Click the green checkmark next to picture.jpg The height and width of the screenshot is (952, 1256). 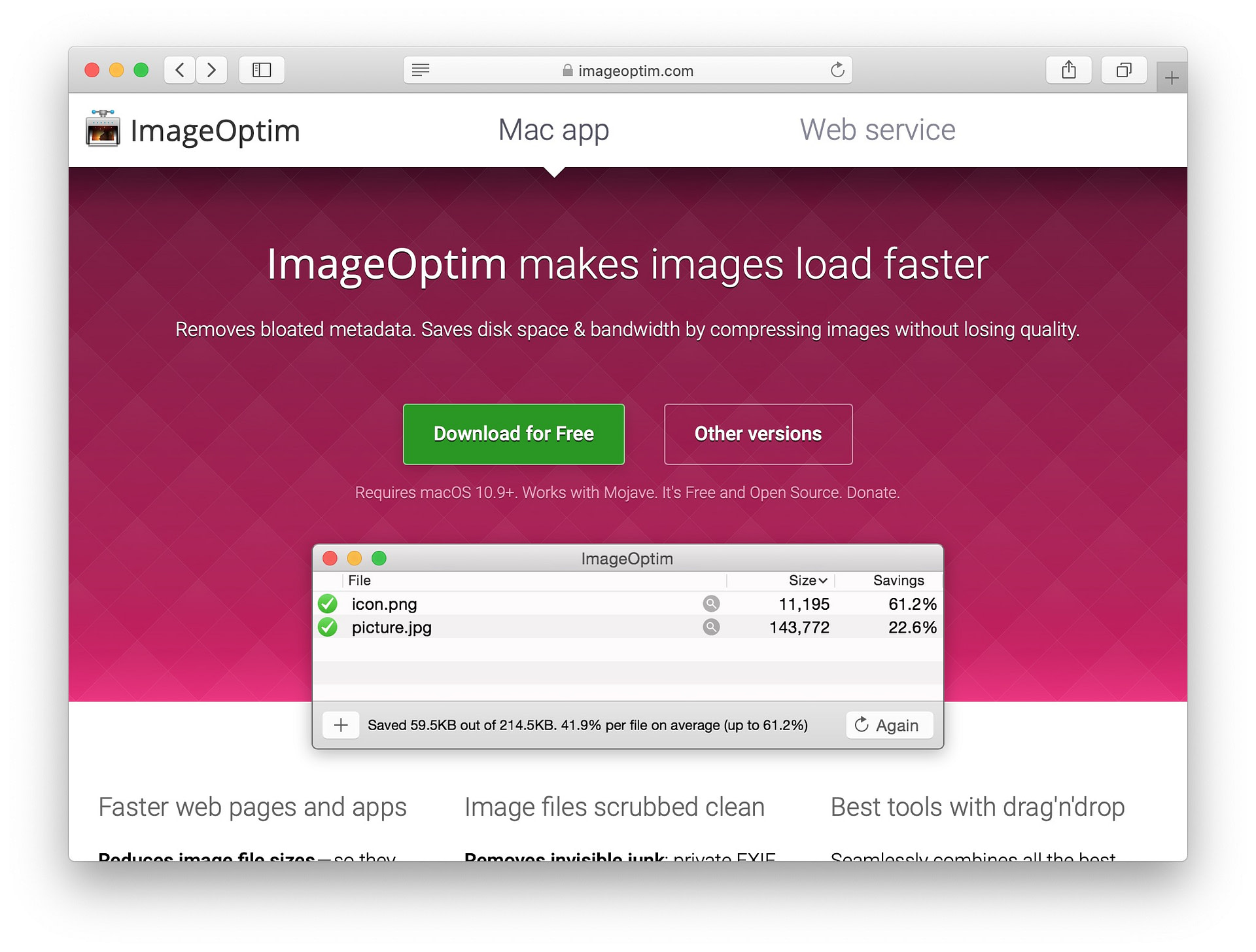tap(328, 627)
